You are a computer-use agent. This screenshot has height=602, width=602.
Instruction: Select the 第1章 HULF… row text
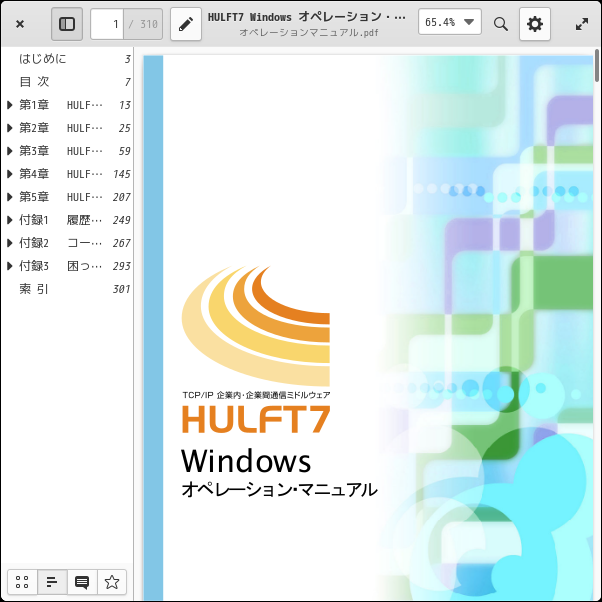61,105
